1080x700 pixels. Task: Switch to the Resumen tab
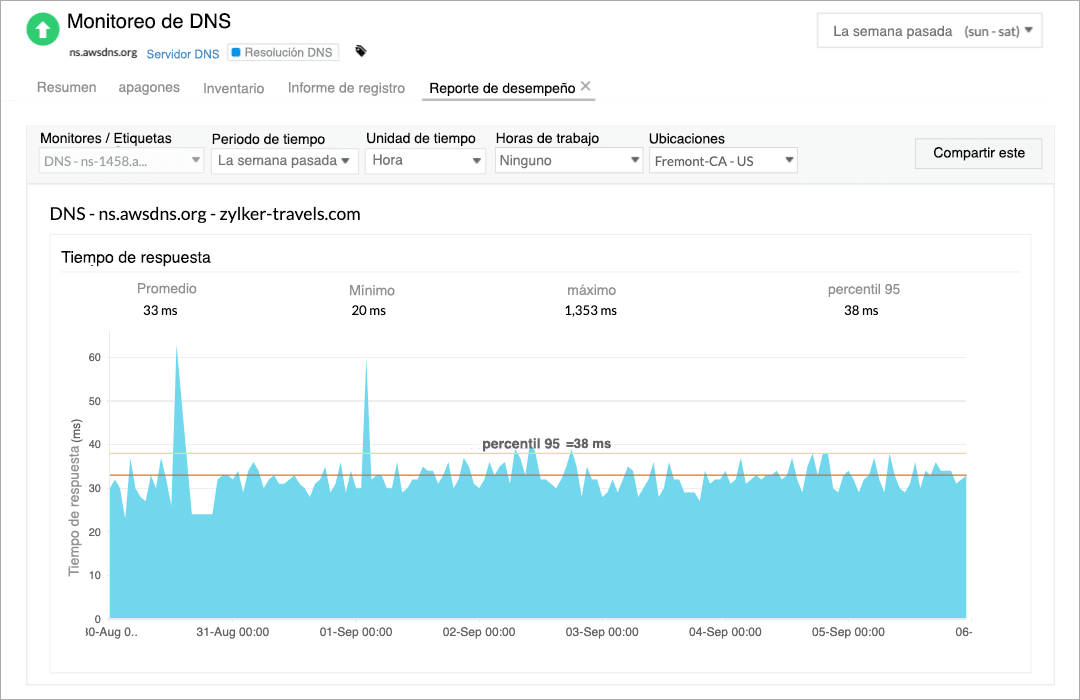click(x=66, y=88)
